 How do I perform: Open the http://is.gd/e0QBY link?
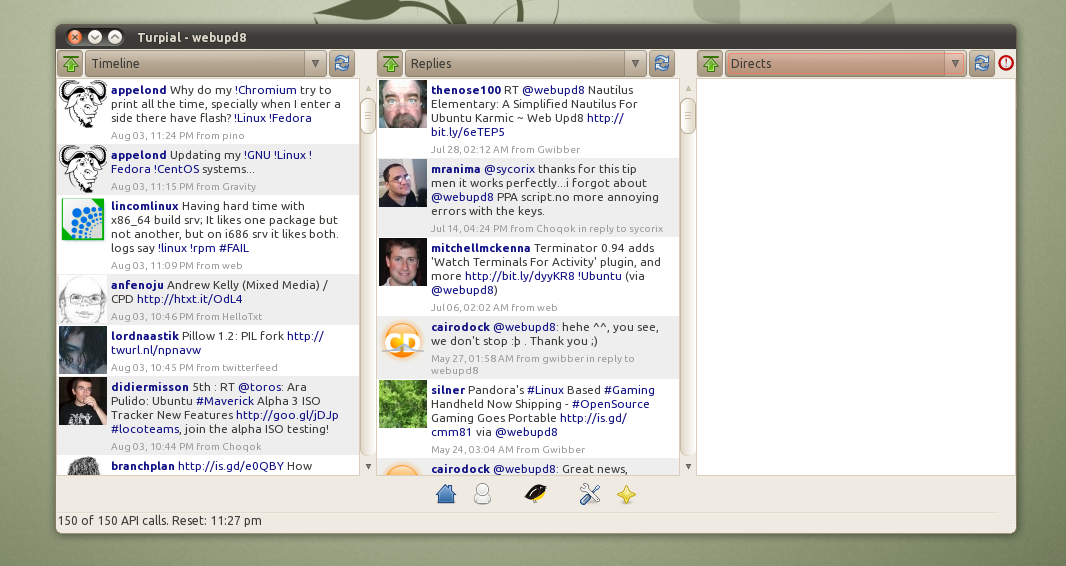[x=230, y=465]
